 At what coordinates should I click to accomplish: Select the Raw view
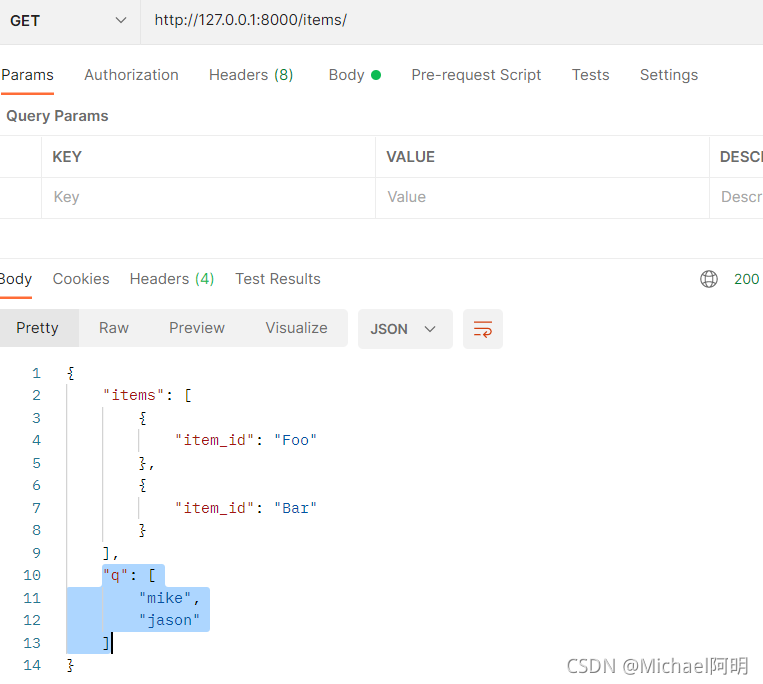[x=114, y=328]
